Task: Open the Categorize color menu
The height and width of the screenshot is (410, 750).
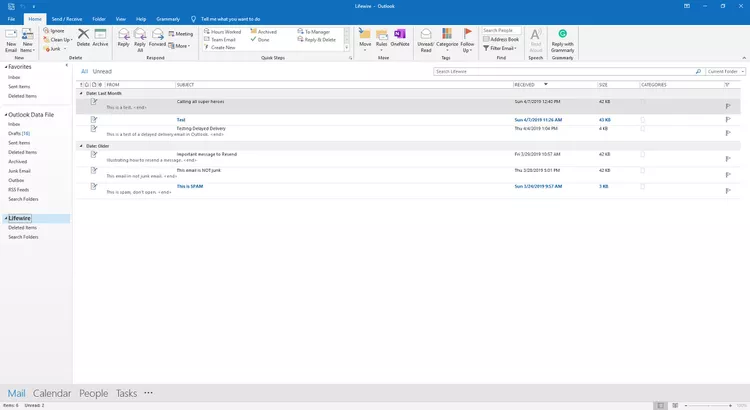Action: (x=447, y=40)
